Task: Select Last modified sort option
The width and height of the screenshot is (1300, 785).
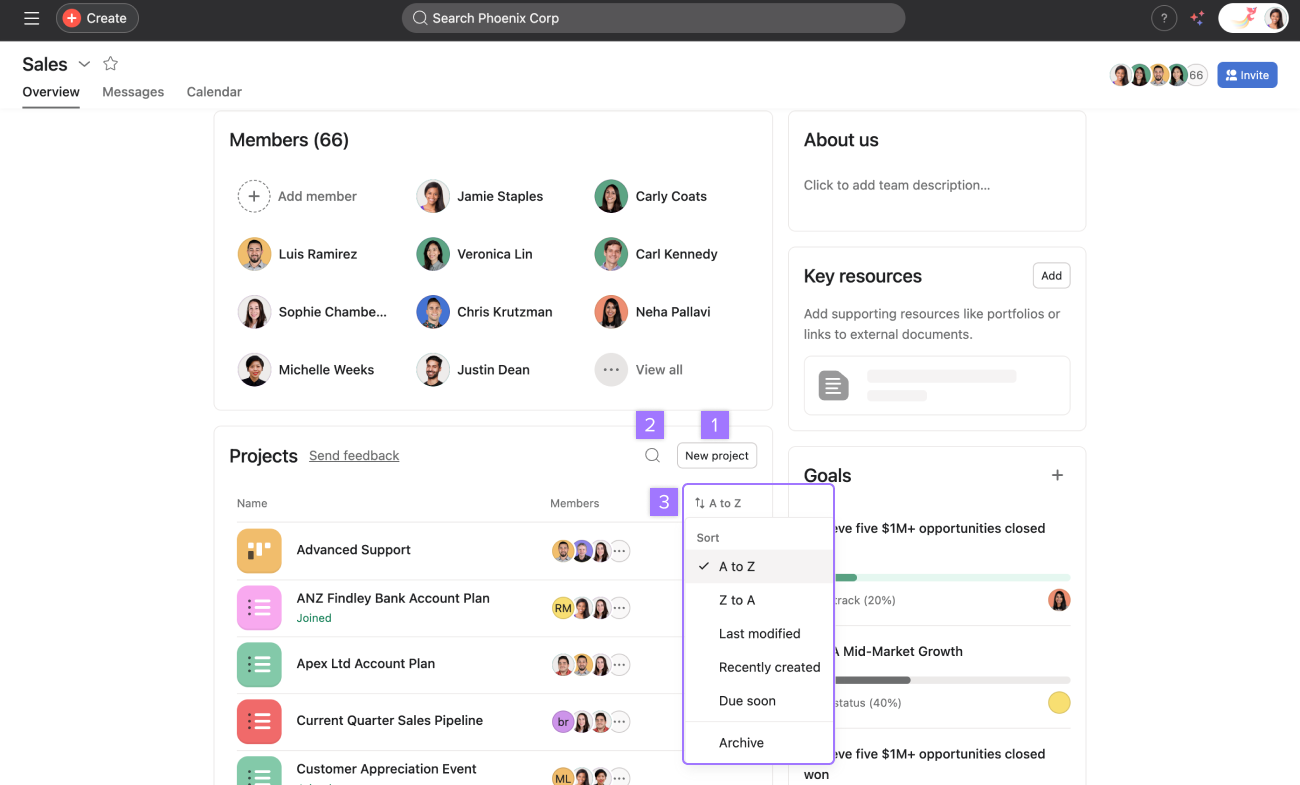Action: pos(759,634)
